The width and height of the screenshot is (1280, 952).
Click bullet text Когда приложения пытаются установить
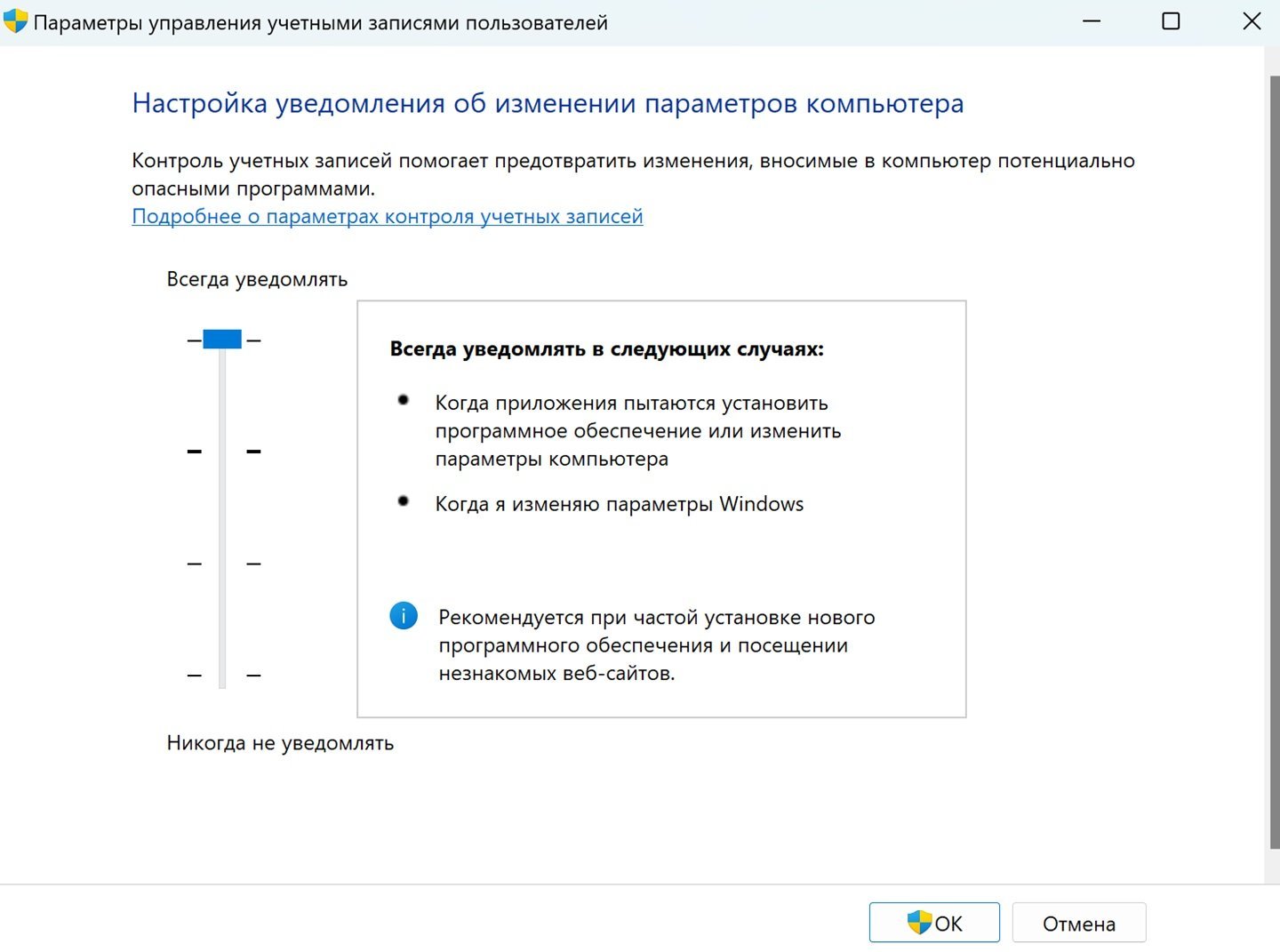[638, 430]
